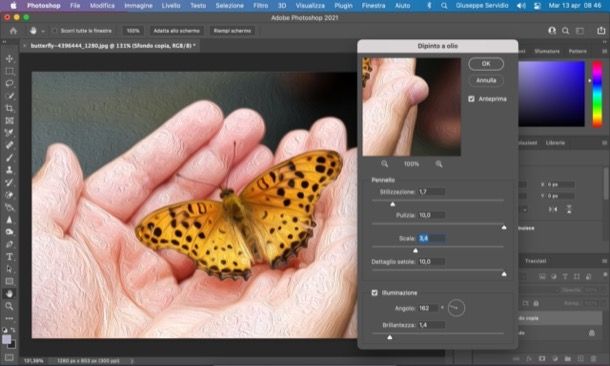Image resolution: width=610 pixels, height=366 pixels.
Task: Switch to the Tracciati panel tab
Action: click(x=536, y=261)
